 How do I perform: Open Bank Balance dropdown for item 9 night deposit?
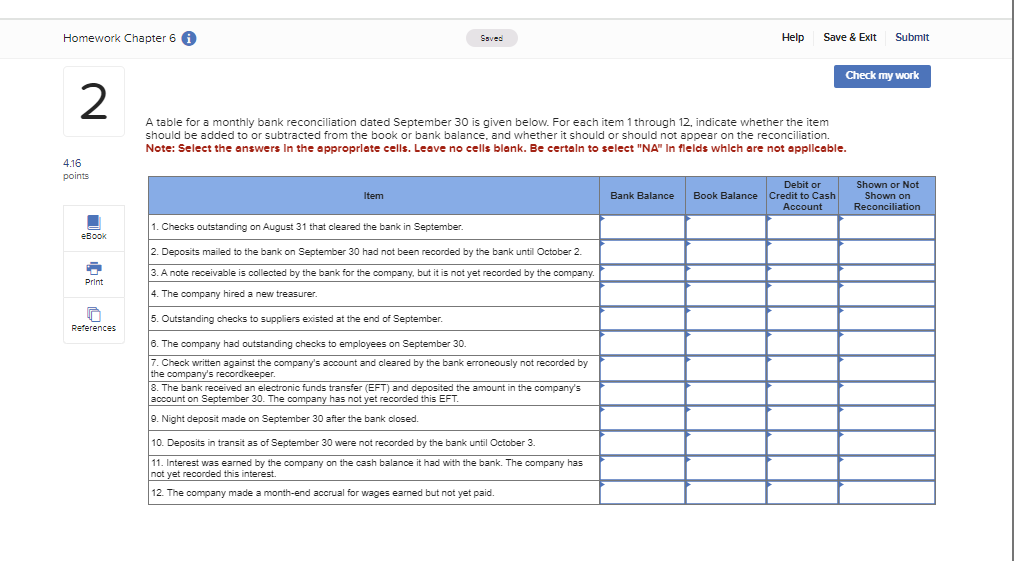tap(642, 418)
